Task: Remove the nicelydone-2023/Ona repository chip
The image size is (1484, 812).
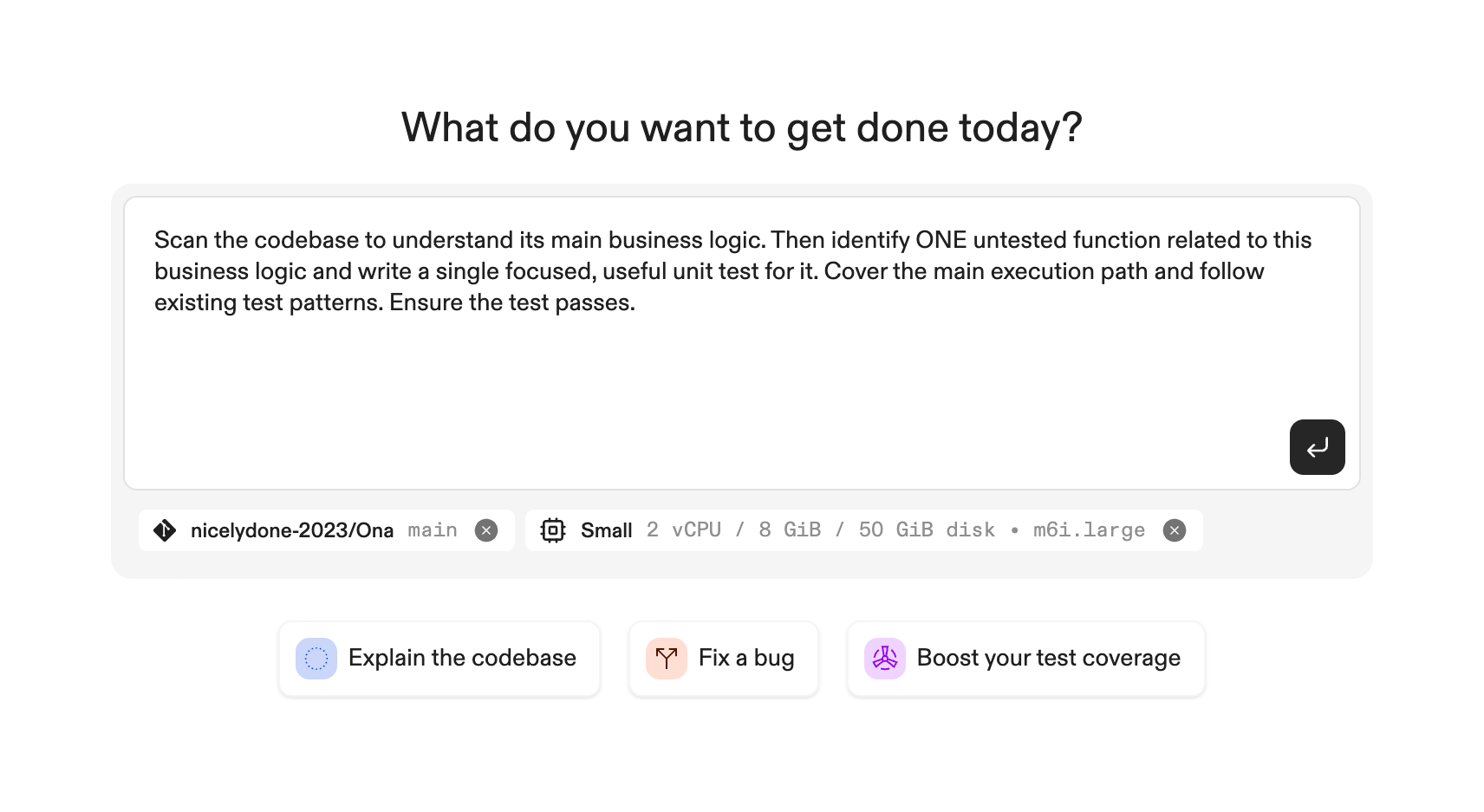Action: point(486,530)
